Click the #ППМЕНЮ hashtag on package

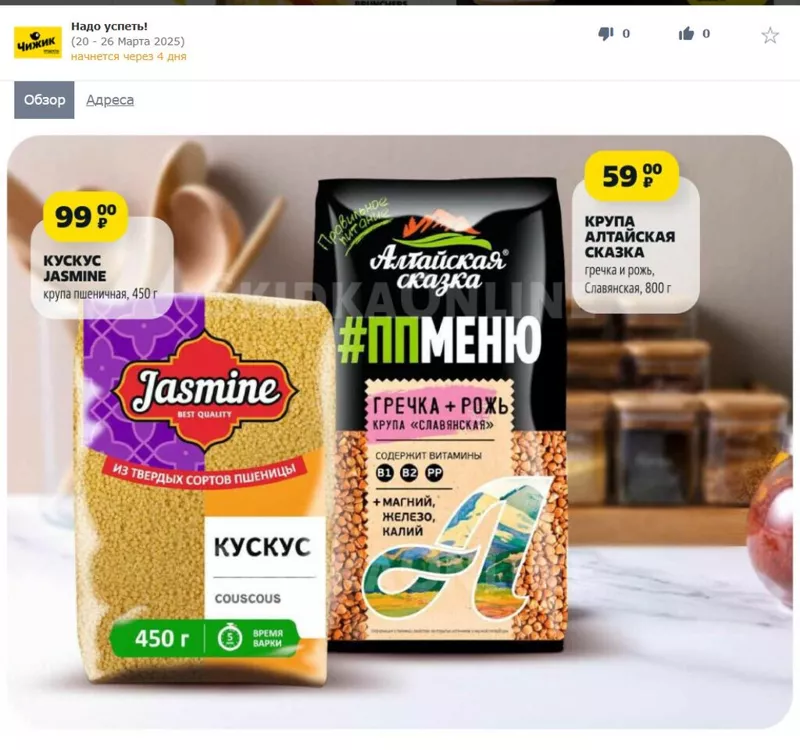(439, 340)
